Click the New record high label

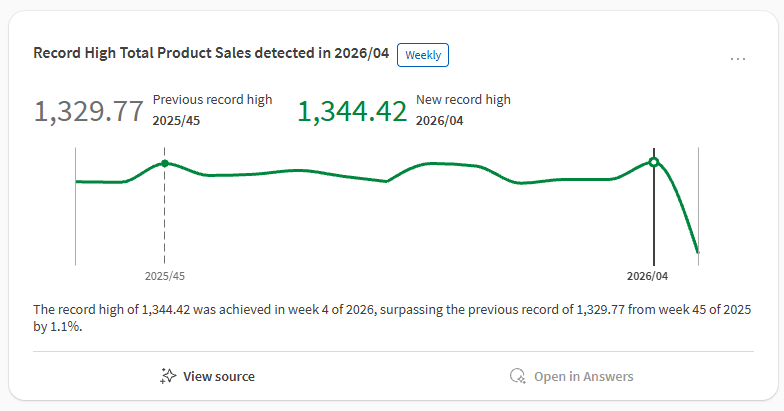click(x=463, y=100)
